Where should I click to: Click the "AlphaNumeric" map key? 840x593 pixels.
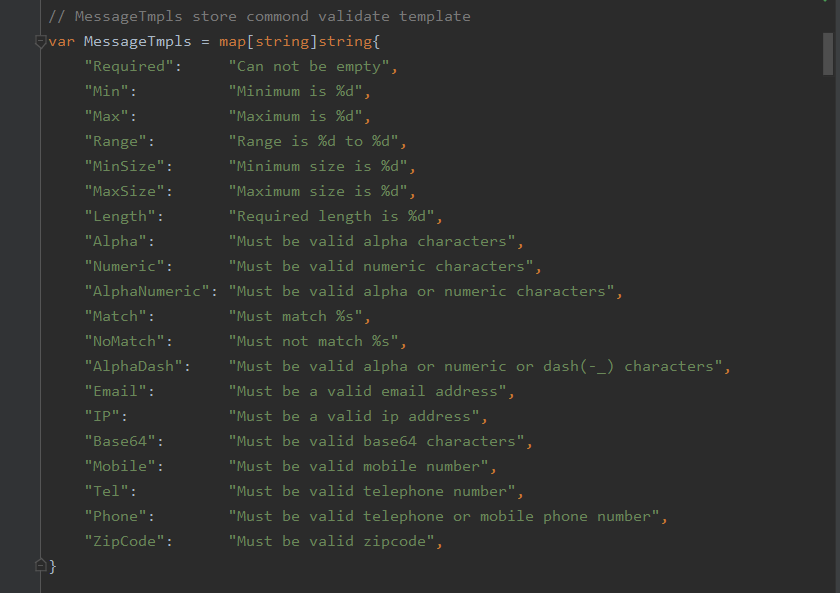pos(147,291)
